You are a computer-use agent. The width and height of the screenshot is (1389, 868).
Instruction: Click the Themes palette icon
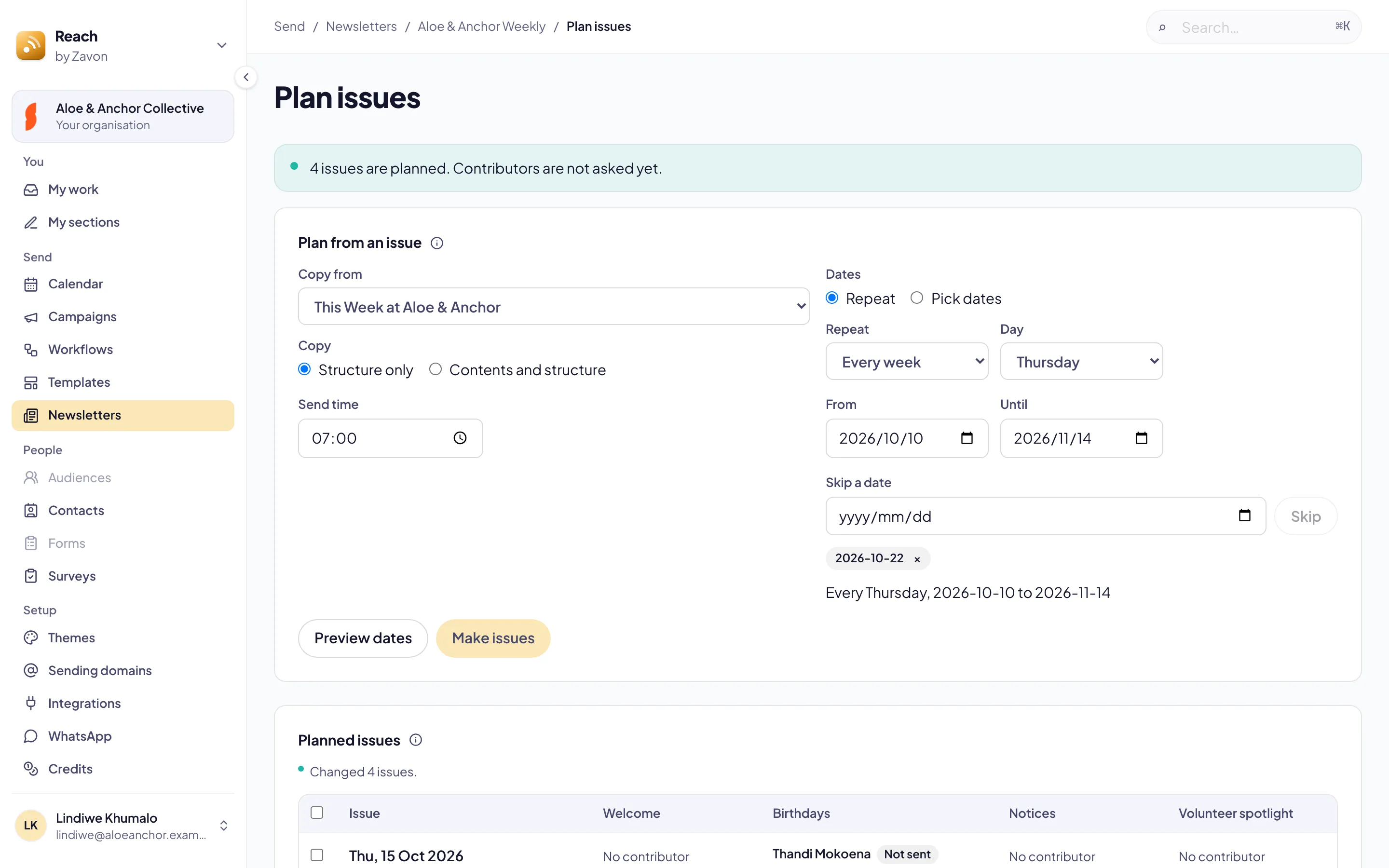tap(31, 638)
